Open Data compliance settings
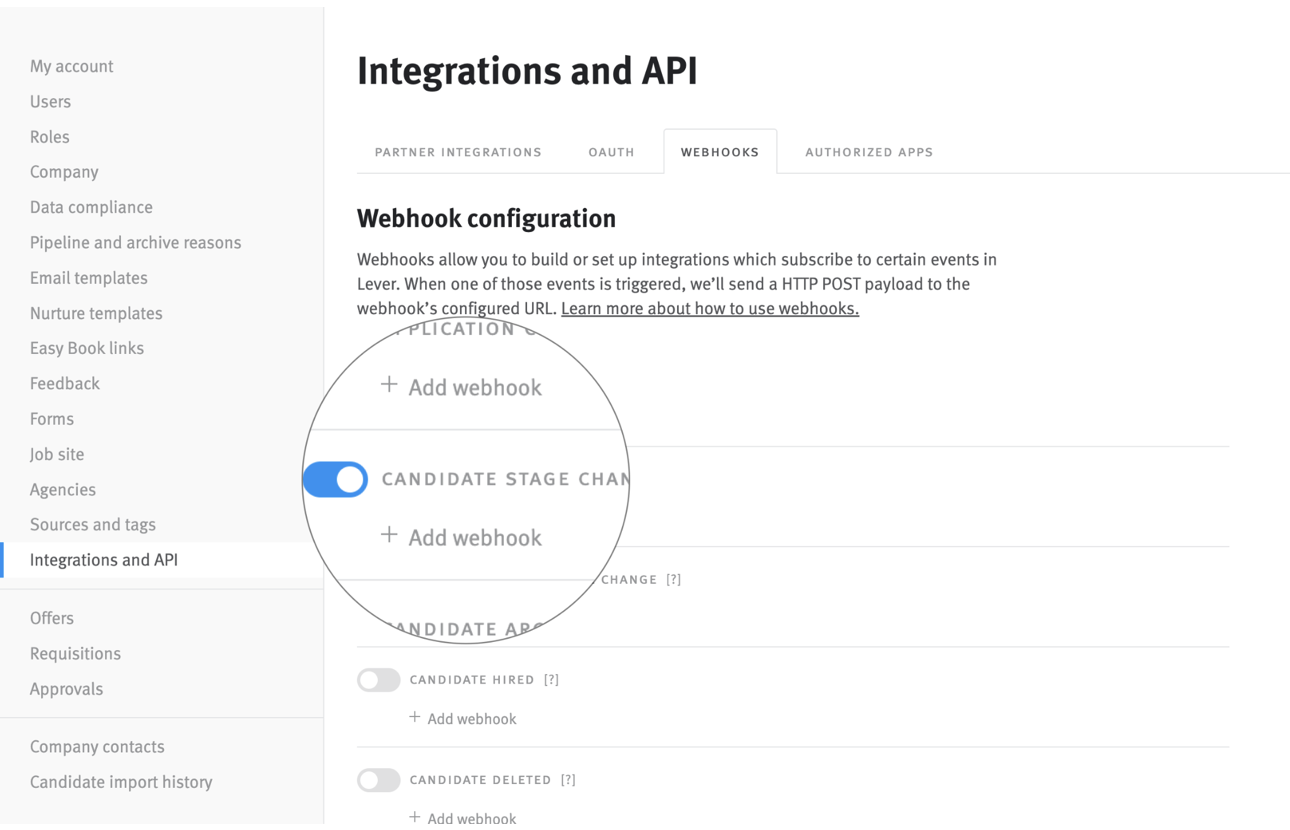The height and width of the screenshot is (830, 1290). click(x=91, y=207)
